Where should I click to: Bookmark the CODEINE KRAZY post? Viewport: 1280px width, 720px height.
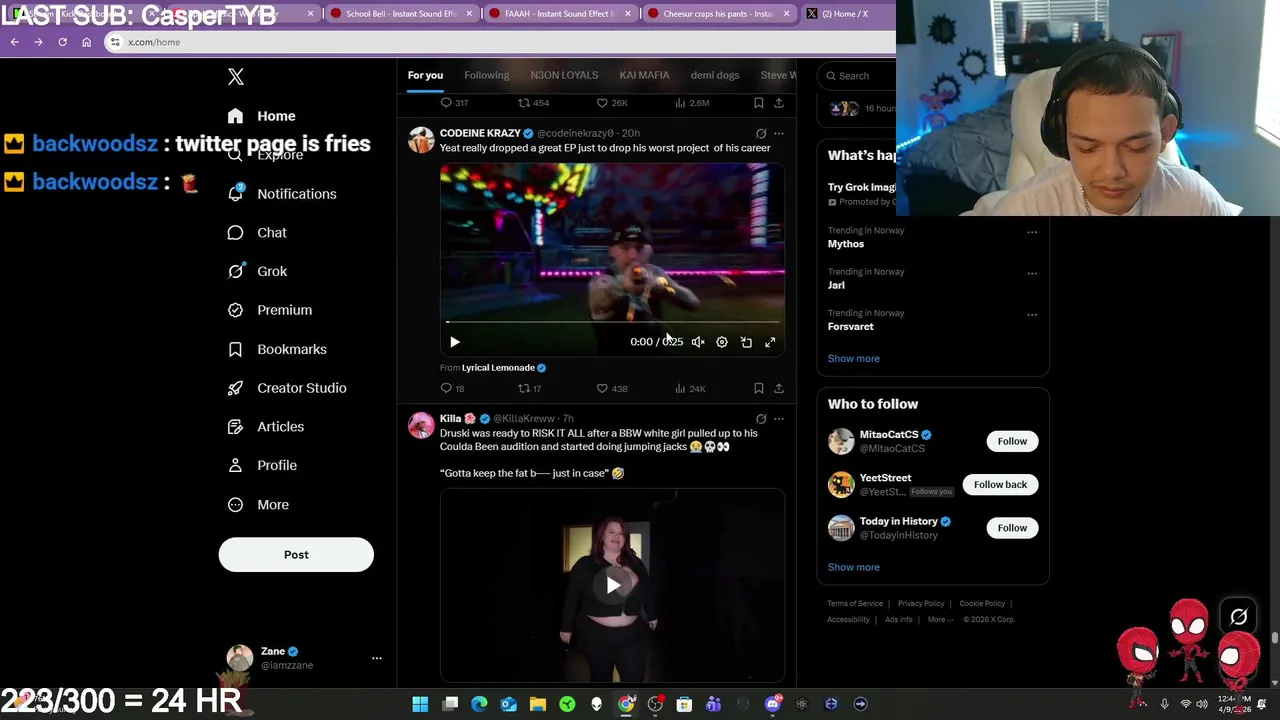(x=759, y=388)
